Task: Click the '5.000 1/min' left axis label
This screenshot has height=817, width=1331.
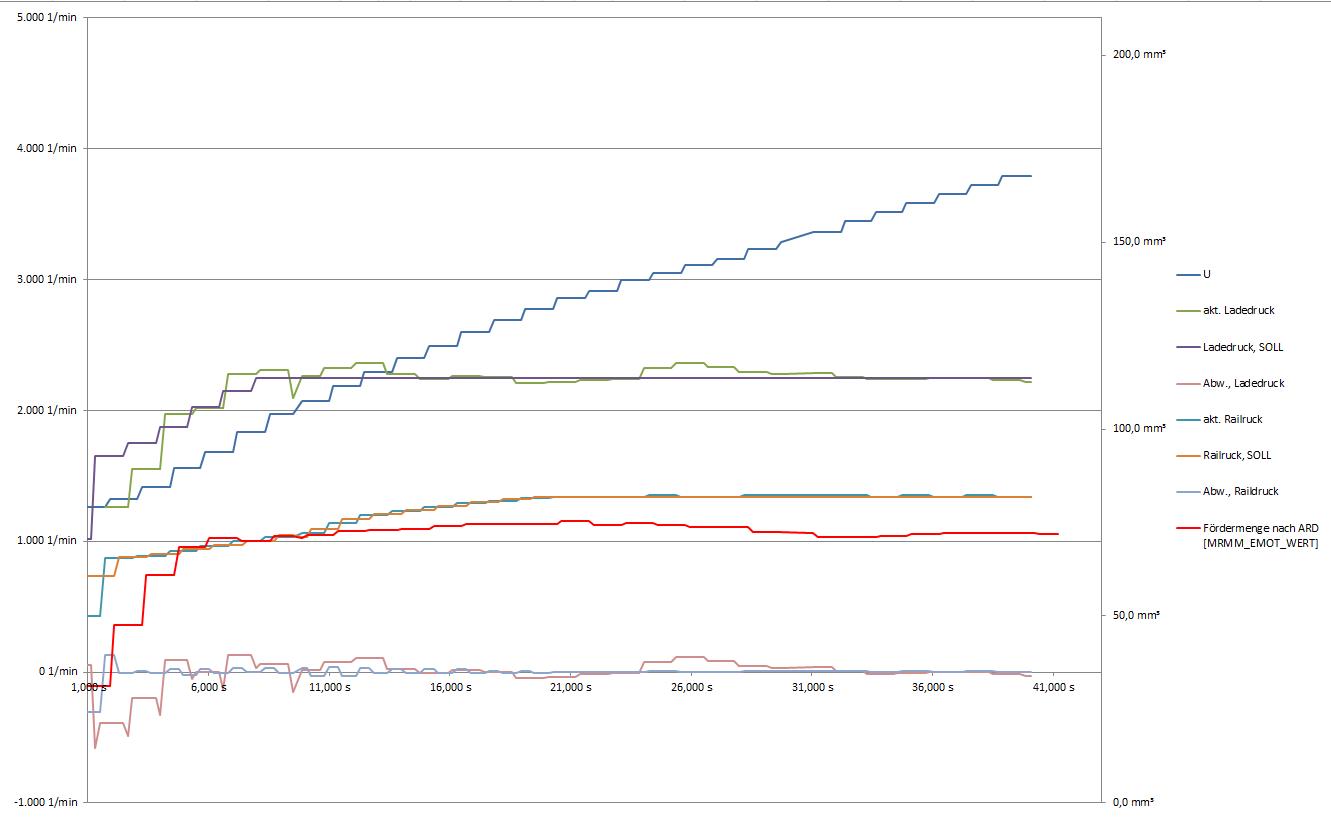Action: click(x=45, y=18)
